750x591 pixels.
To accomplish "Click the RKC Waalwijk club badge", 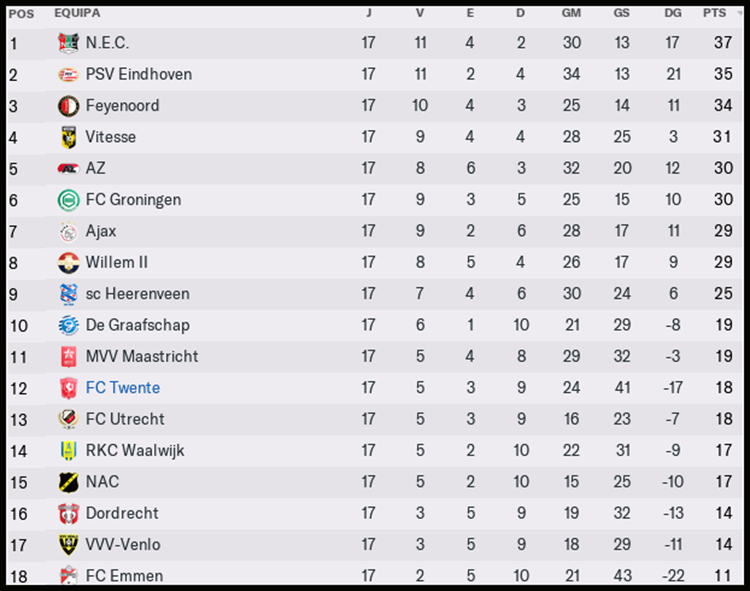I will [x=68, y=450].
